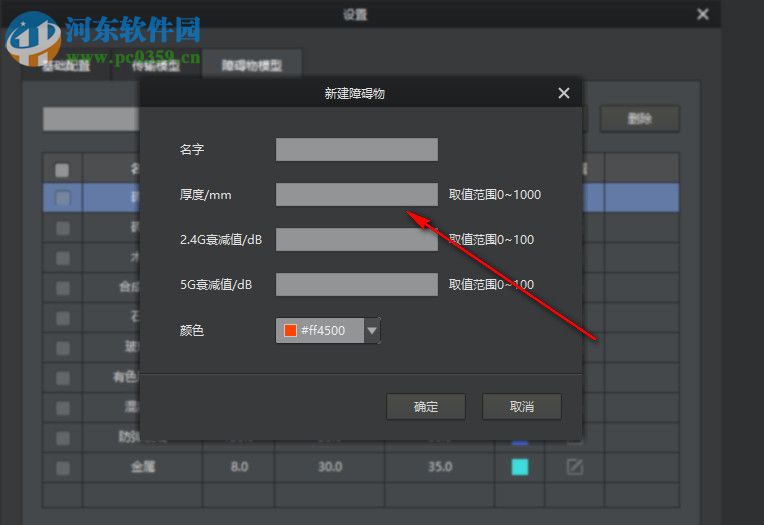This screenshot has height=525, width=764.
Task: Click the 35.0 cell in 金属 row
Action: [439, 467]
